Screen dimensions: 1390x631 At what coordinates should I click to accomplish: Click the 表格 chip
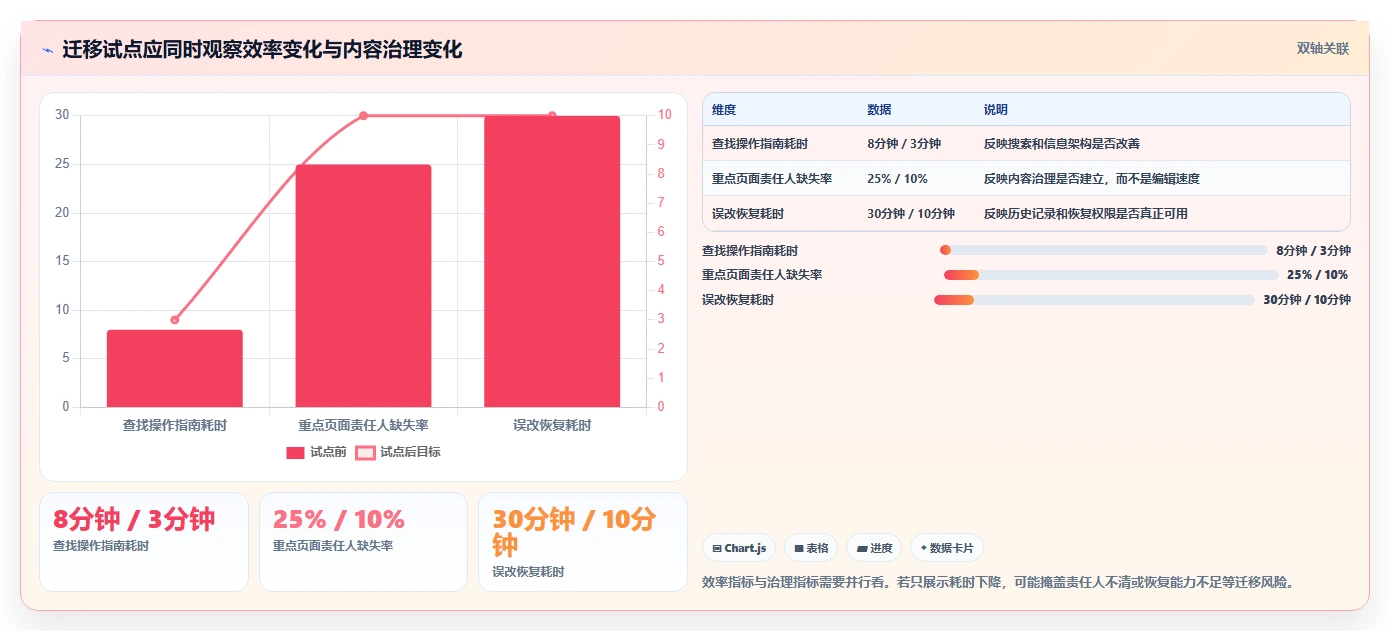coord(811,548)
